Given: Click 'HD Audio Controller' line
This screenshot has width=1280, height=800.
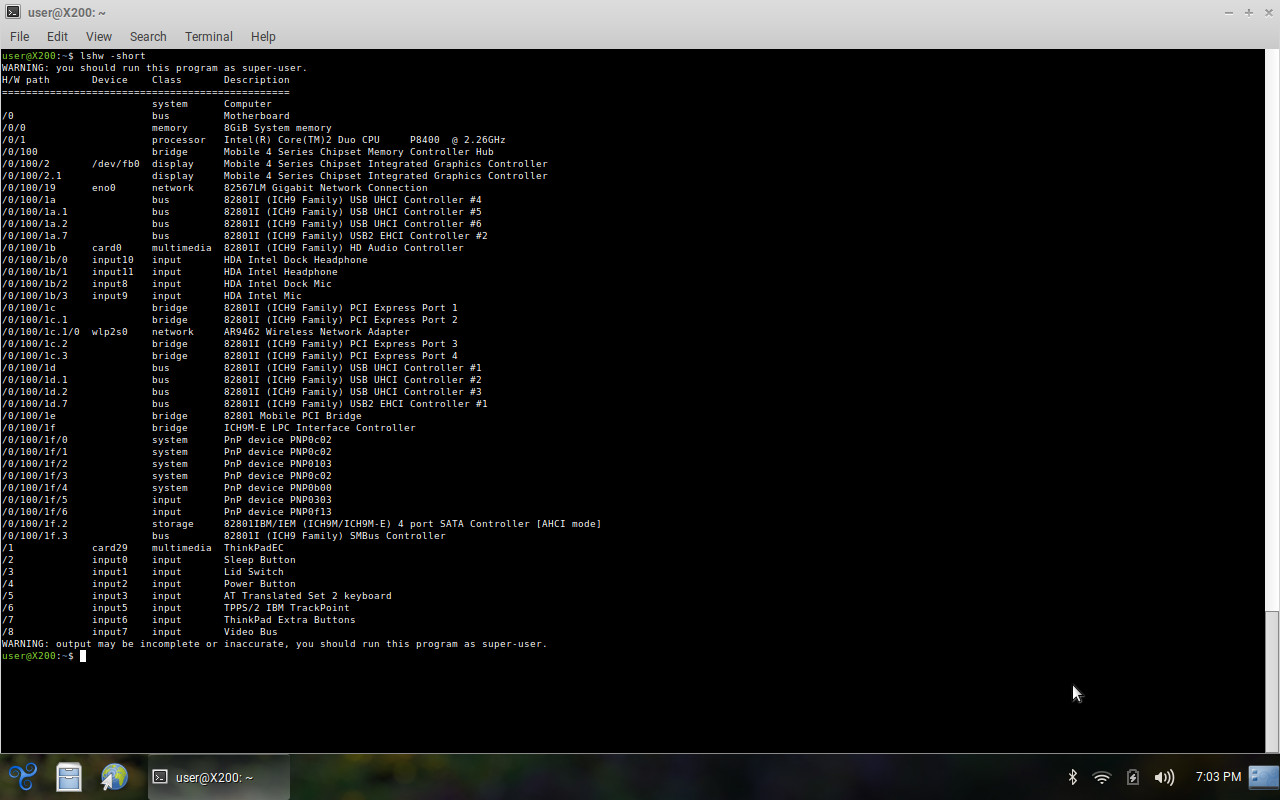Looking at the screenshot, I should coord(344,248).
